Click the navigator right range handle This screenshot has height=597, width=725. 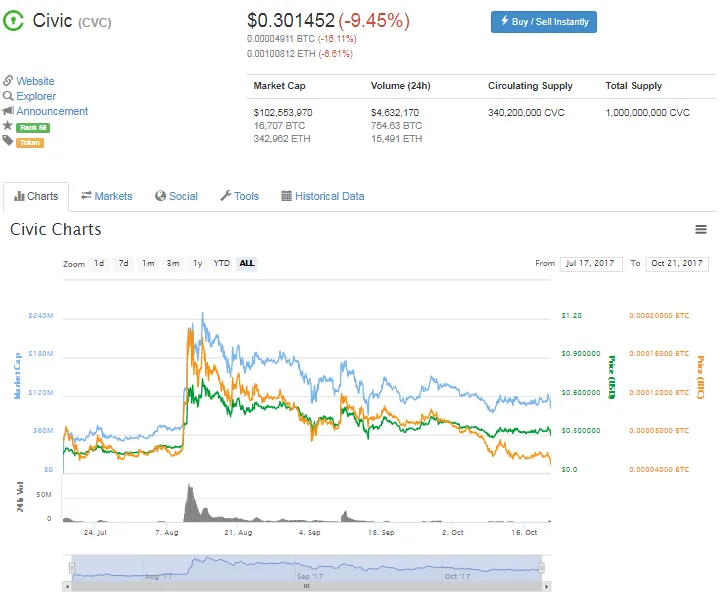tap(541, 567)
